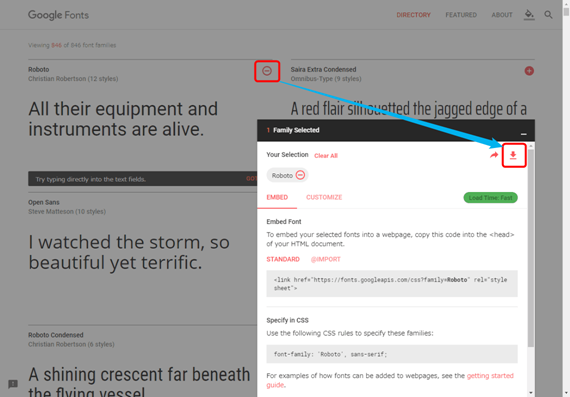Screen dimensions: 570x397
Task: Click 'Viewing 846 of 846 font families' text
Action: (x=72, y=45)
